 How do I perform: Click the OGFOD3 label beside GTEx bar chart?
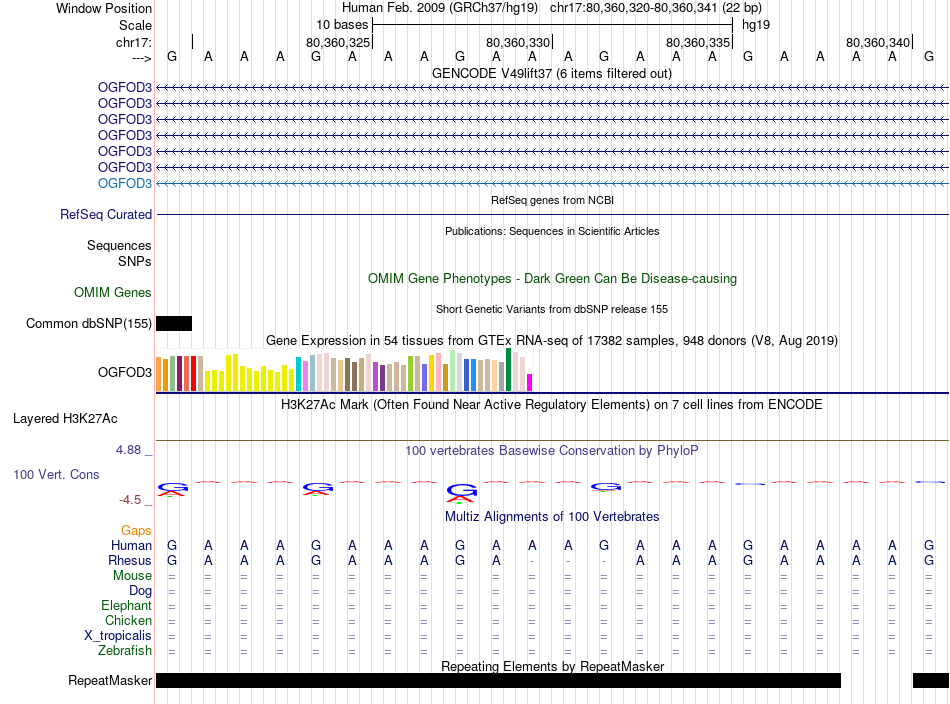(125, 372)
